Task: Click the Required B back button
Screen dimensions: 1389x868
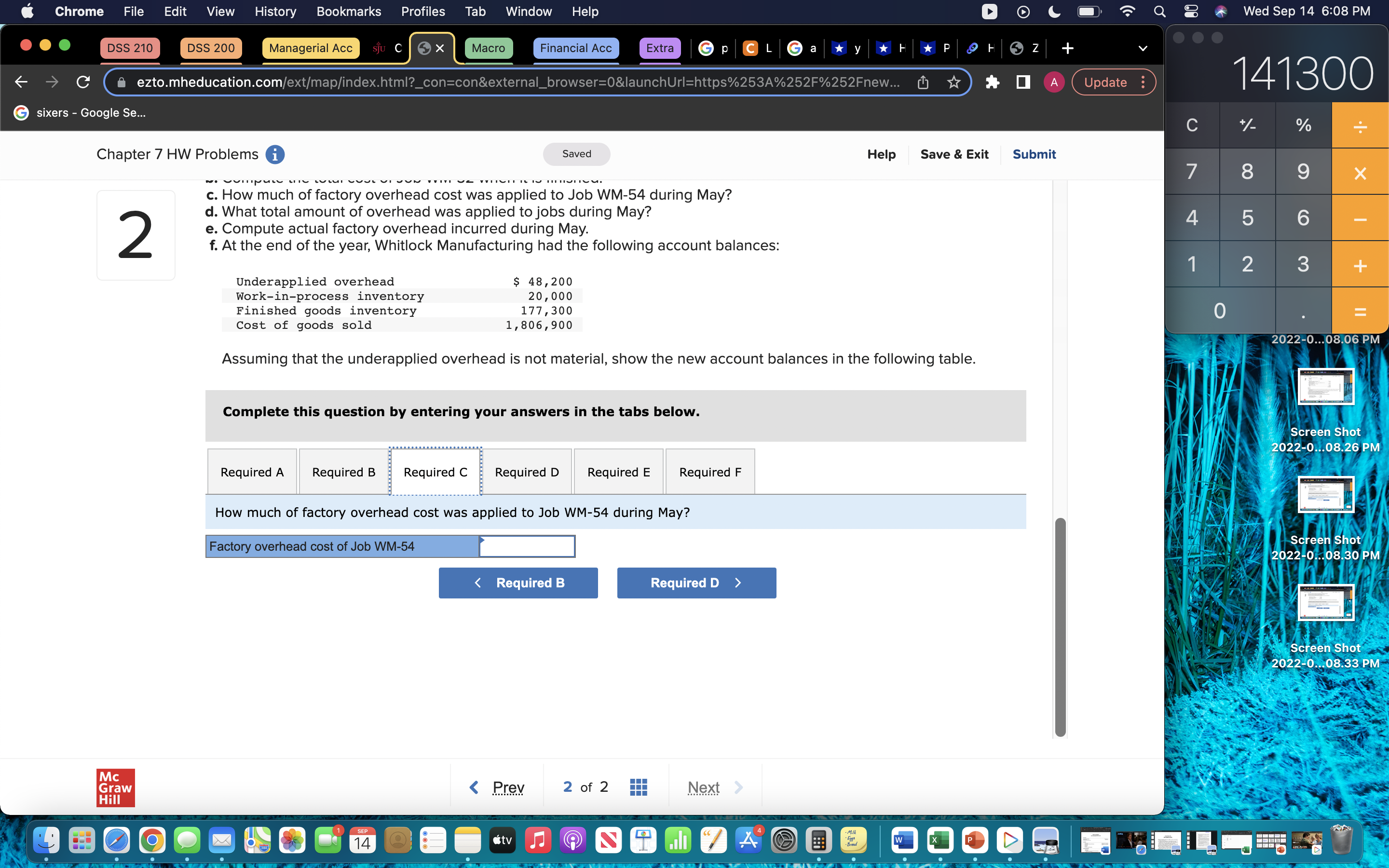Action: (517, 583)
